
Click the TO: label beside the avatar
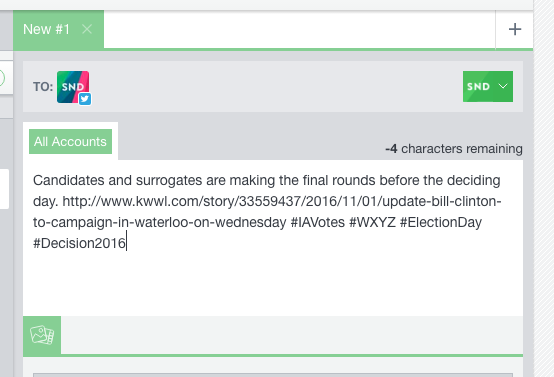point(43,87)
